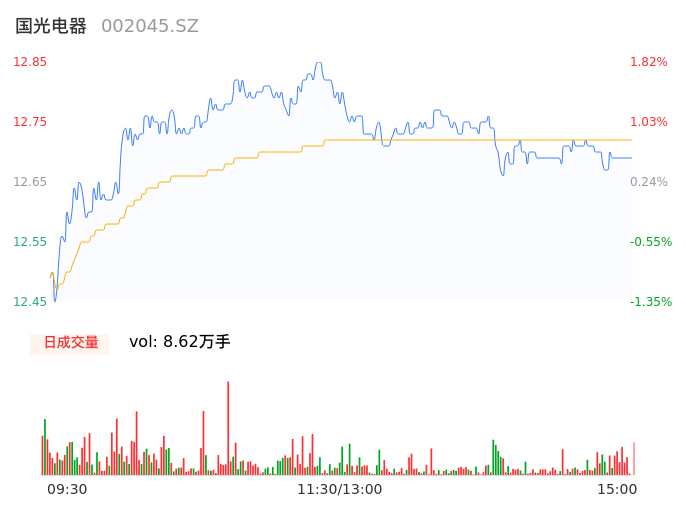Image resolution: width=686 pixels, height=524 pixels.
Task: Click the 11:30/13:00 midday time marker
Action: click(340, 489)
